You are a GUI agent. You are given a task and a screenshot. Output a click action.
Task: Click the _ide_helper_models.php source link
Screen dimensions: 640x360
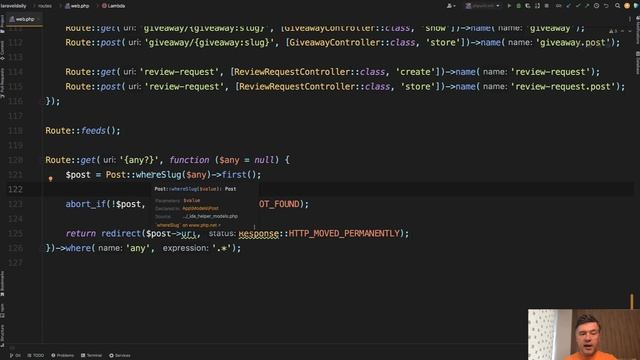[x=211, y=216]
